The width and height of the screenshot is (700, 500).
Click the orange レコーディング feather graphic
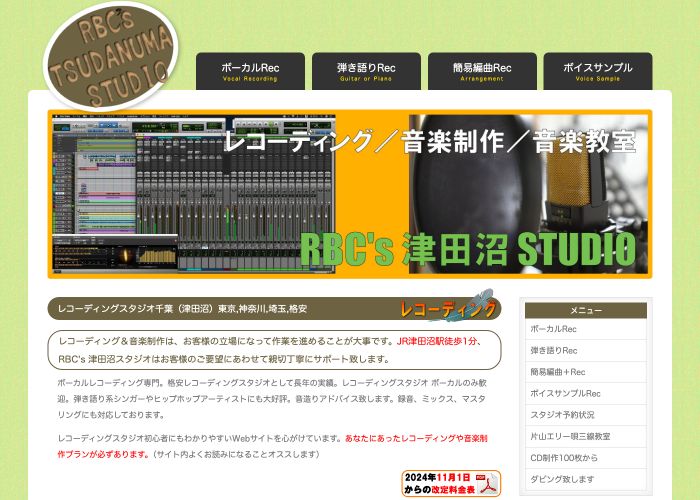(x=448, y=307)
